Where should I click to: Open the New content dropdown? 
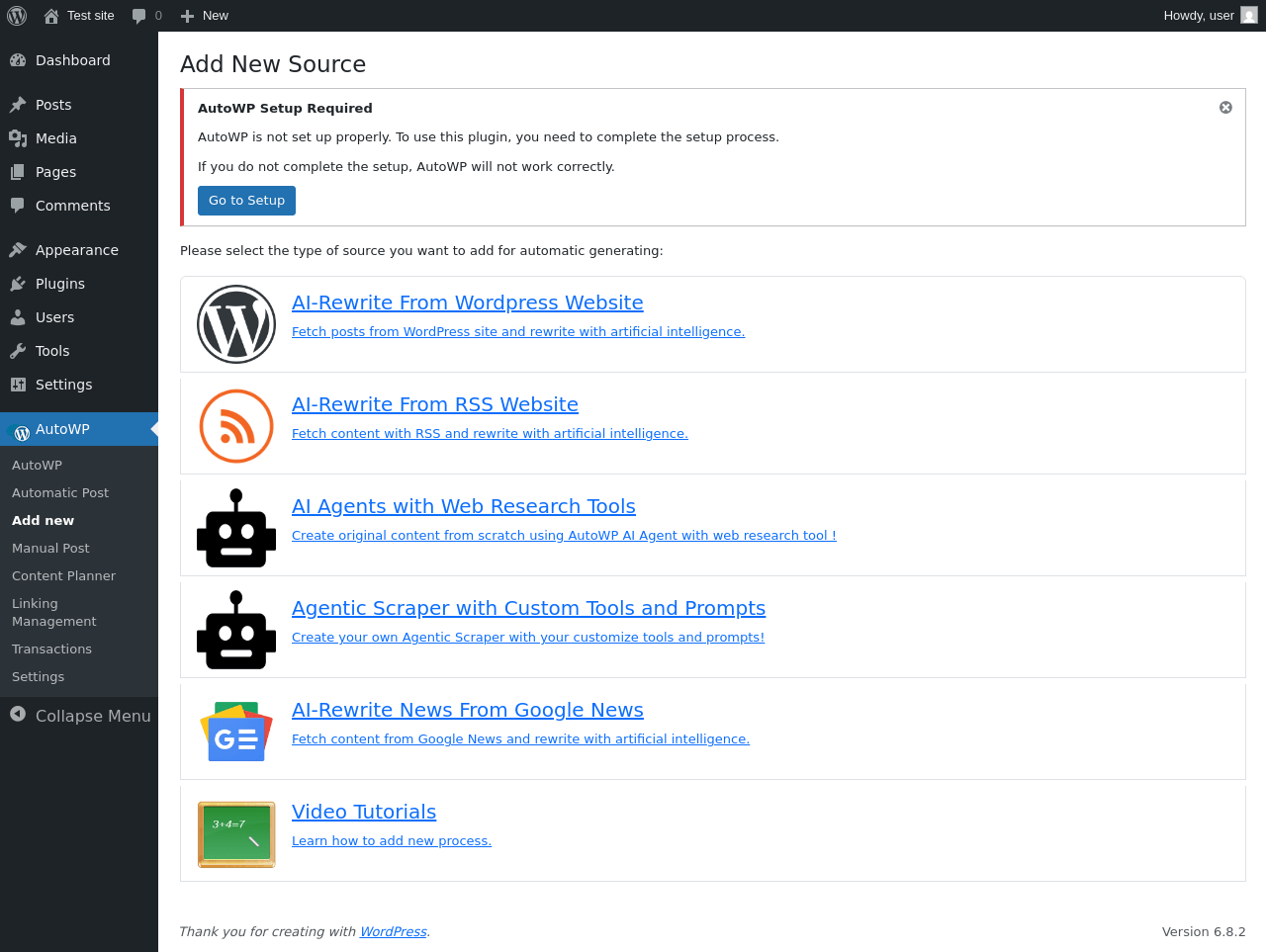[205, 16]
